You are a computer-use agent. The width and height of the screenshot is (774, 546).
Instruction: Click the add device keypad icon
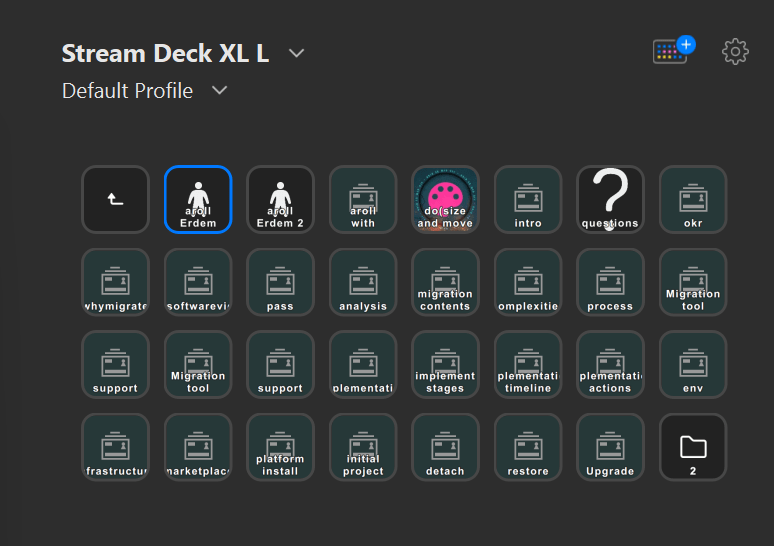[673, 50]
